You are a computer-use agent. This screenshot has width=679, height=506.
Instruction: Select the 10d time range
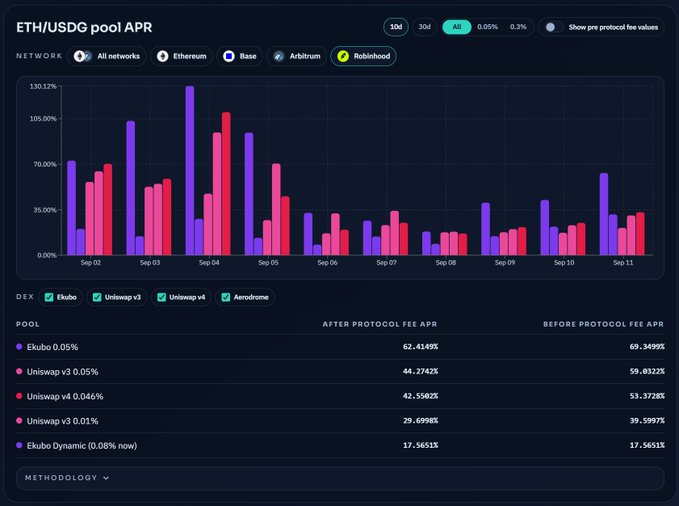396,27
